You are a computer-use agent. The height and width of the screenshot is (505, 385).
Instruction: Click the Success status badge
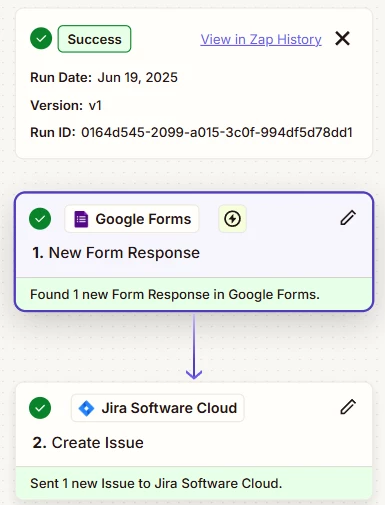94,39
